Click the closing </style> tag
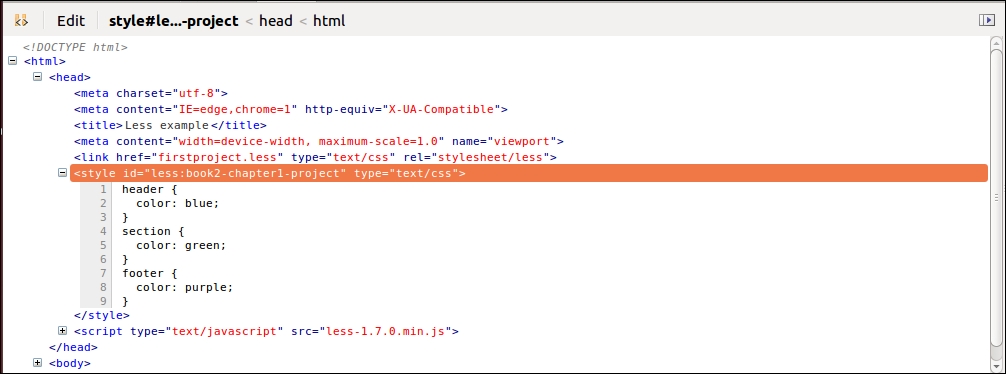1006x374 pixels. point(102,315)
